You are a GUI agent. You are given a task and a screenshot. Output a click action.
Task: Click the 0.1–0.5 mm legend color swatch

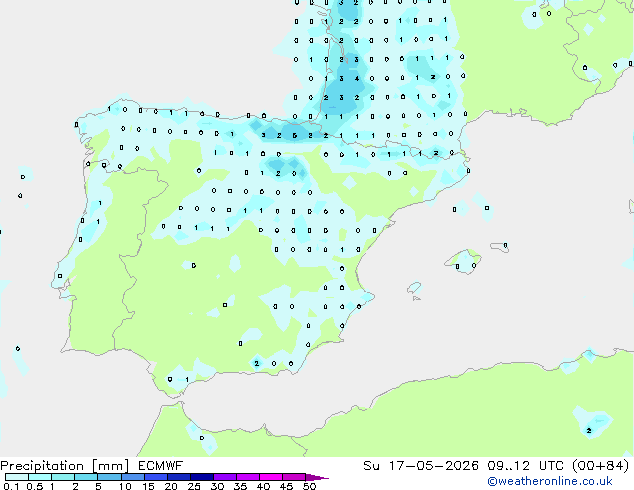tap(17, 477)
